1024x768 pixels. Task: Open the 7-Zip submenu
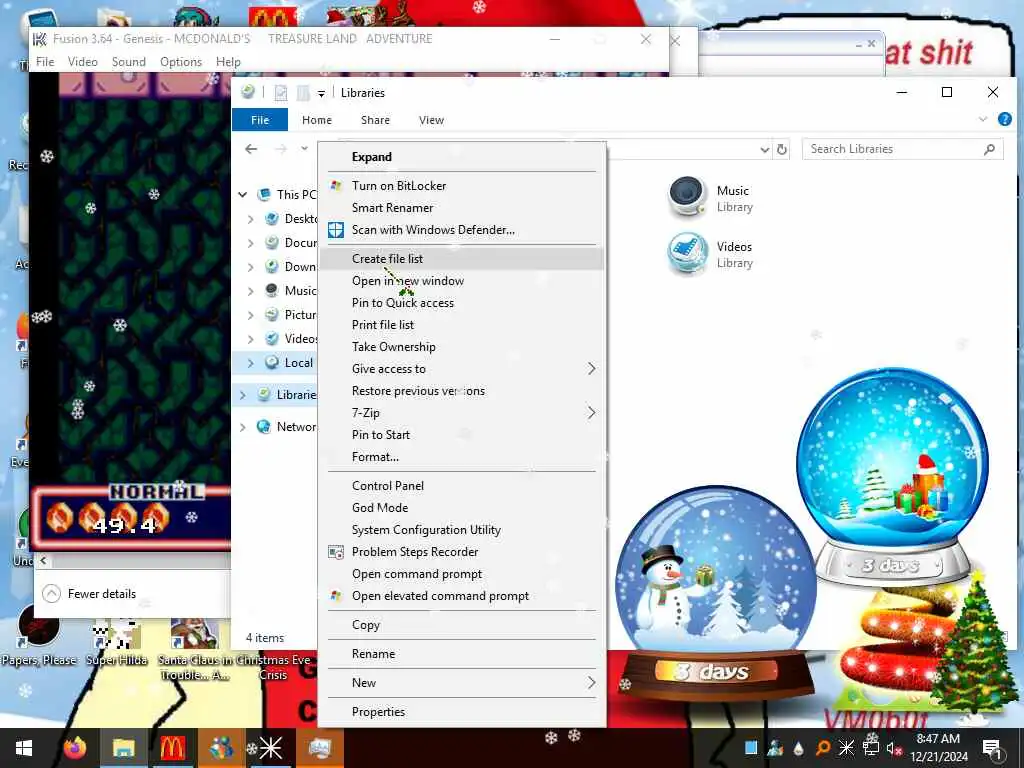point(462,413)
